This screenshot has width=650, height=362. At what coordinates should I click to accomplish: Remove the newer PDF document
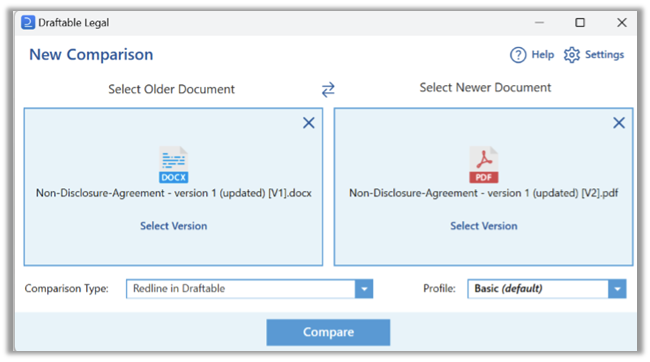coord(619,123)
